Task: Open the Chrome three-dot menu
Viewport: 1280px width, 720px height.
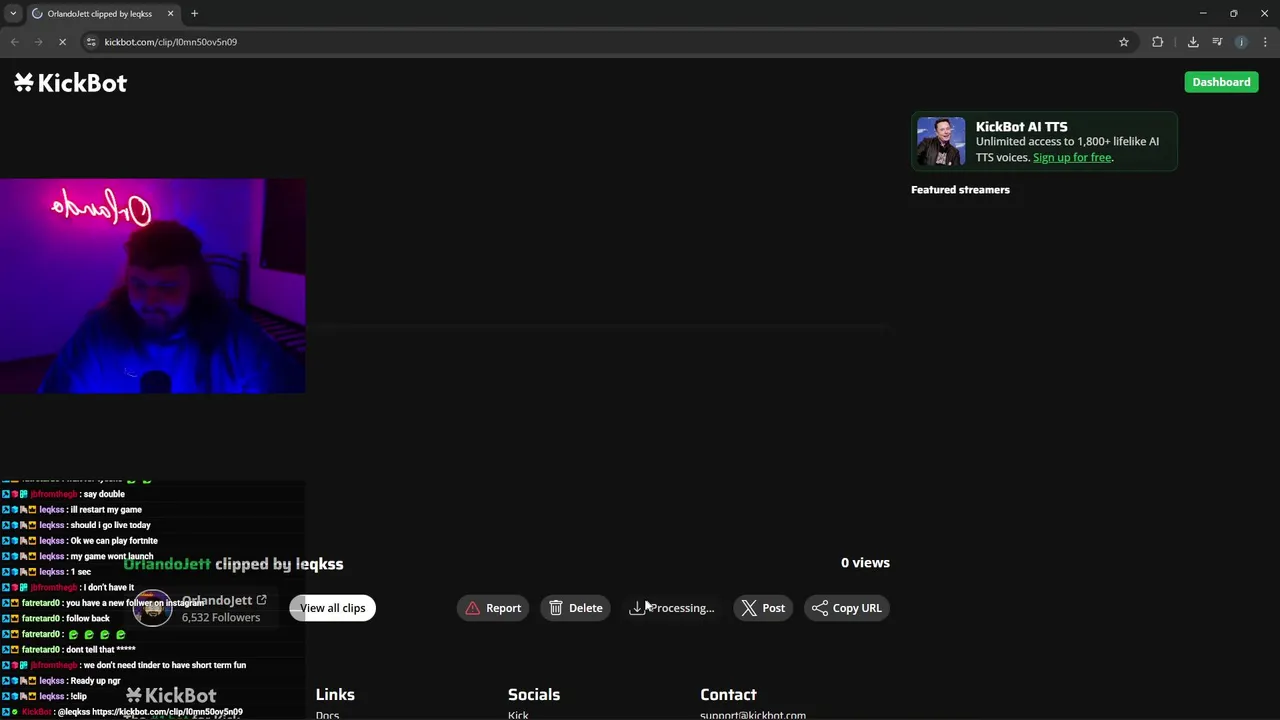Action: 1265,42
